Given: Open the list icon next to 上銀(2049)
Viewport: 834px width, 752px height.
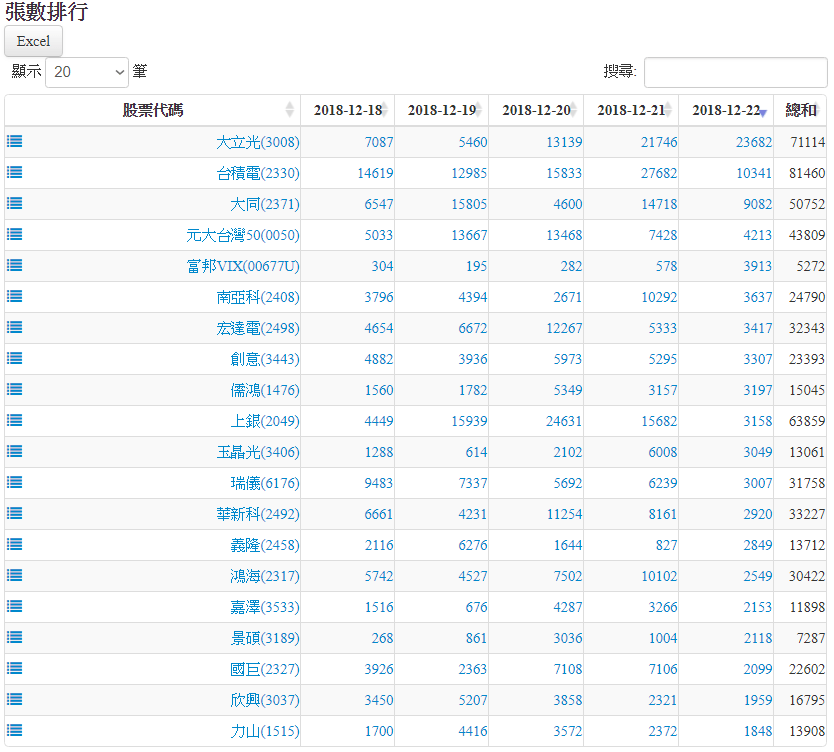Looking at the screenshot, I should tap(15, 421).
